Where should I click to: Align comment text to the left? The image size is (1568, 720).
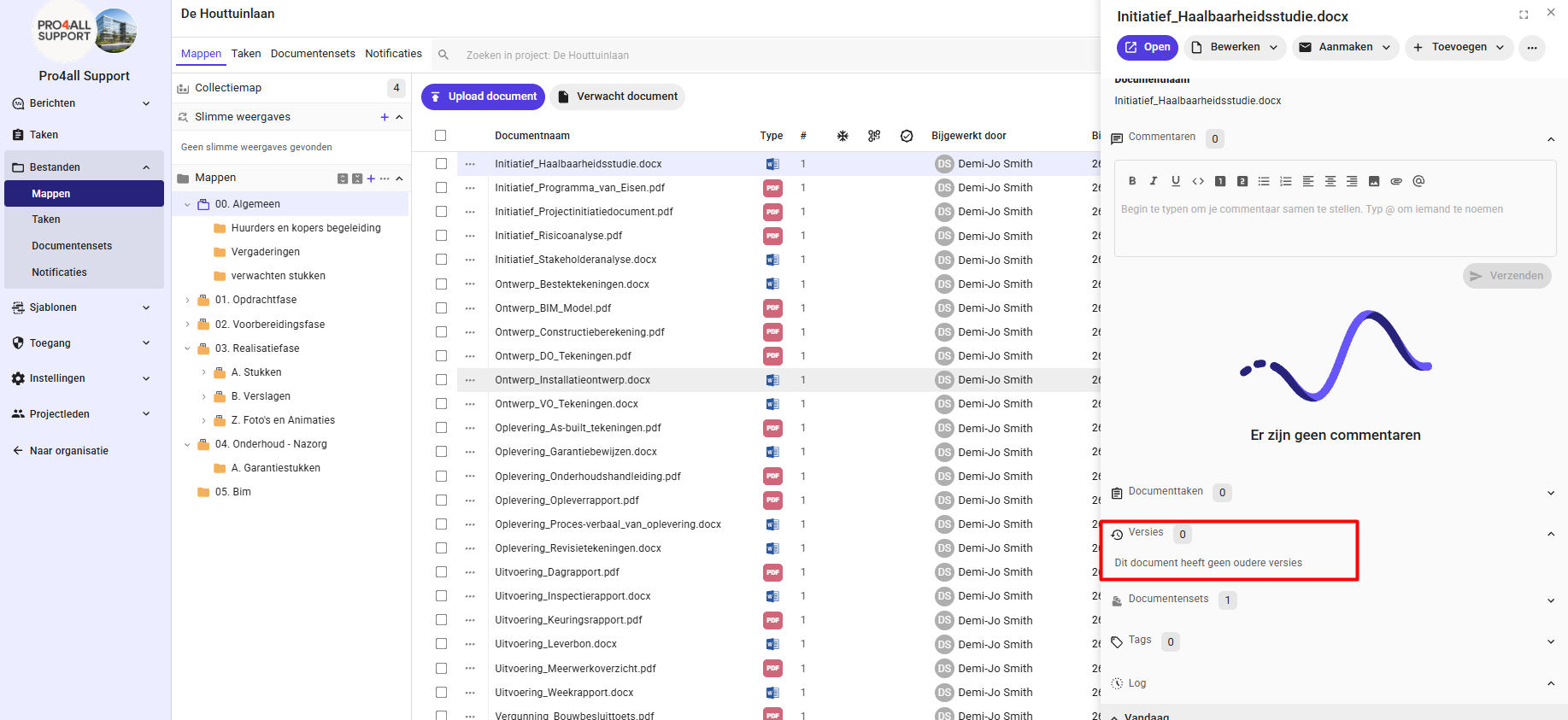pos(1308,181)
